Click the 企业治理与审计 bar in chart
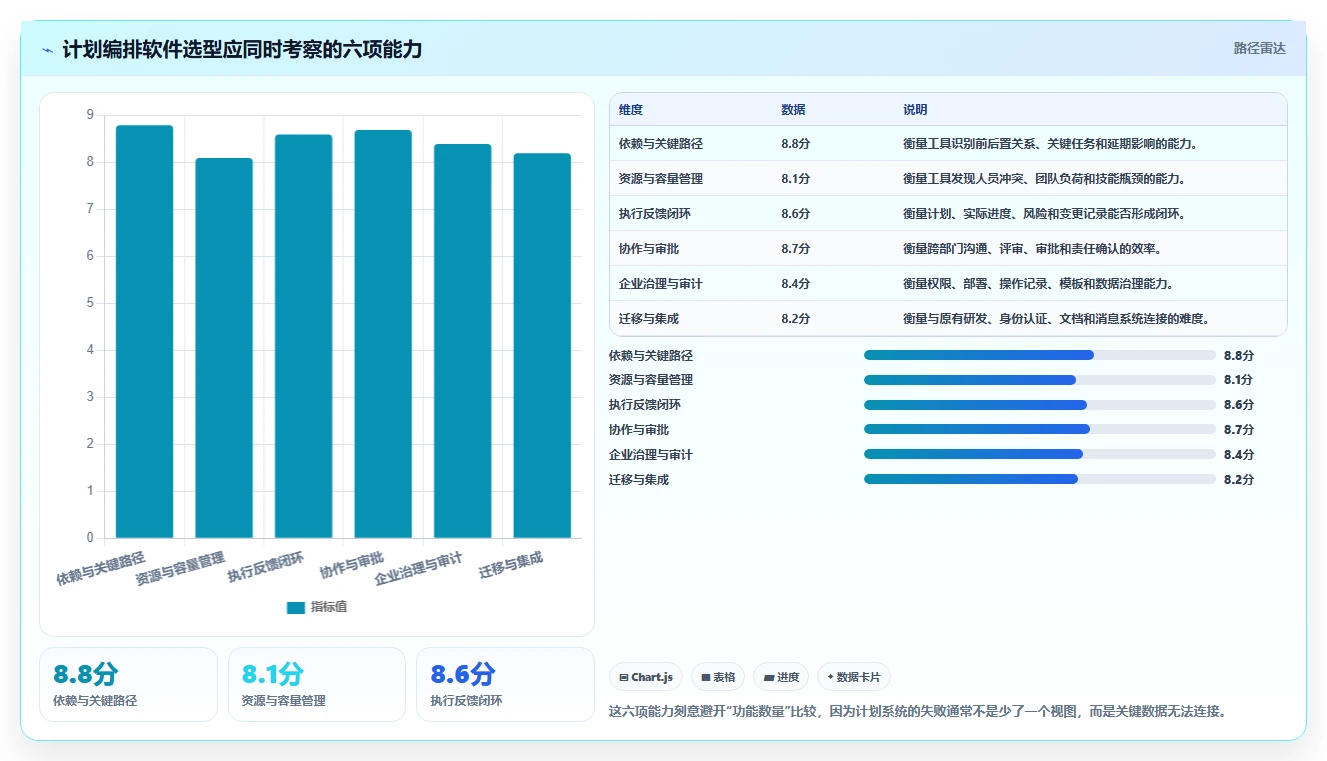1327x761 pixels. click(462, 341)
